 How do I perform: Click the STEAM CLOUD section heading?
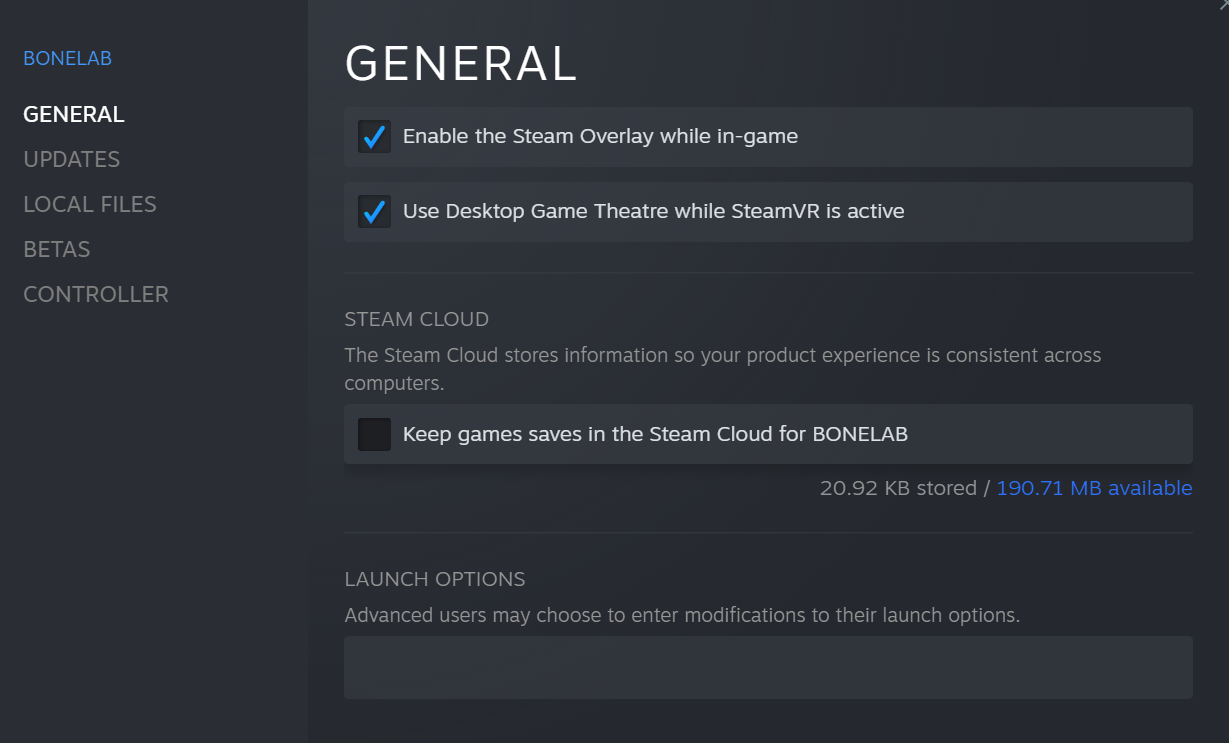pos(416,320)
